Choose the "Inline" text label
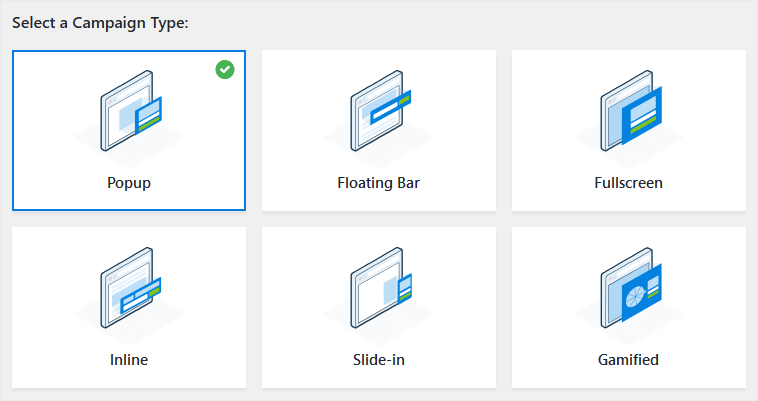Screen dimensions: 758x401 click(x=129, y=360)
